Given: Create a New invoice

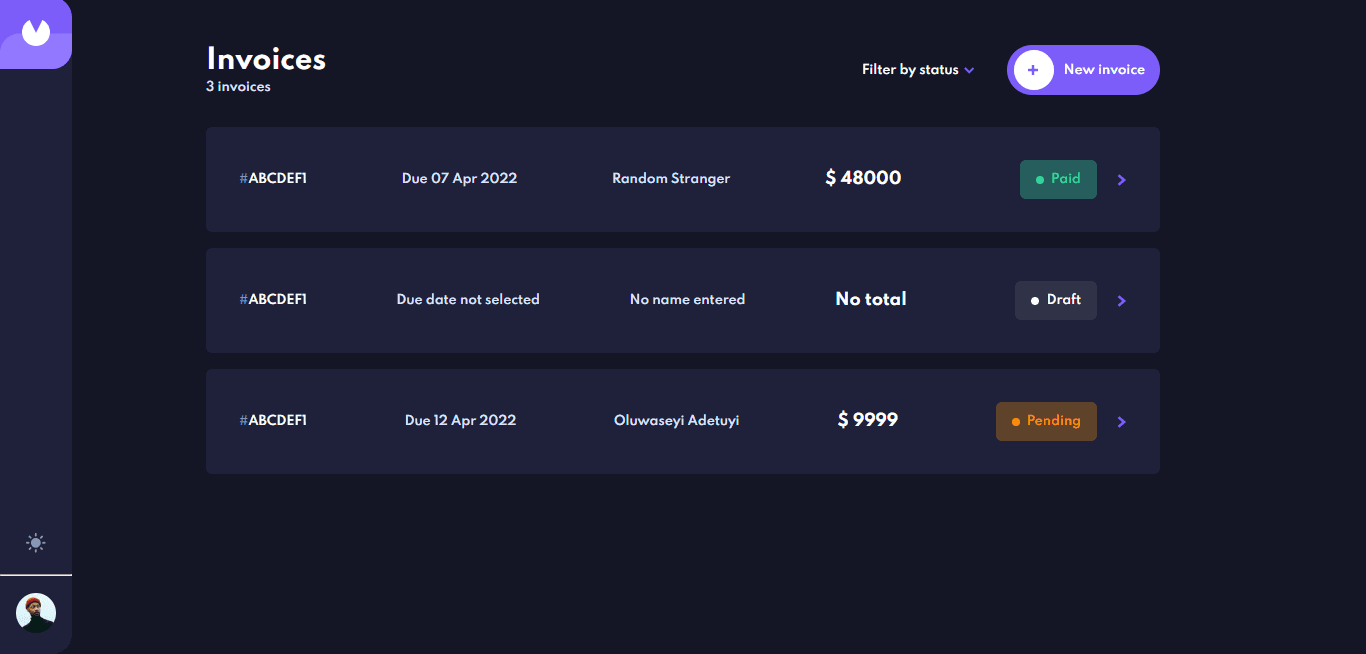Looking at the screenshot, I should pyautogui.click(x=1083, y=70).
